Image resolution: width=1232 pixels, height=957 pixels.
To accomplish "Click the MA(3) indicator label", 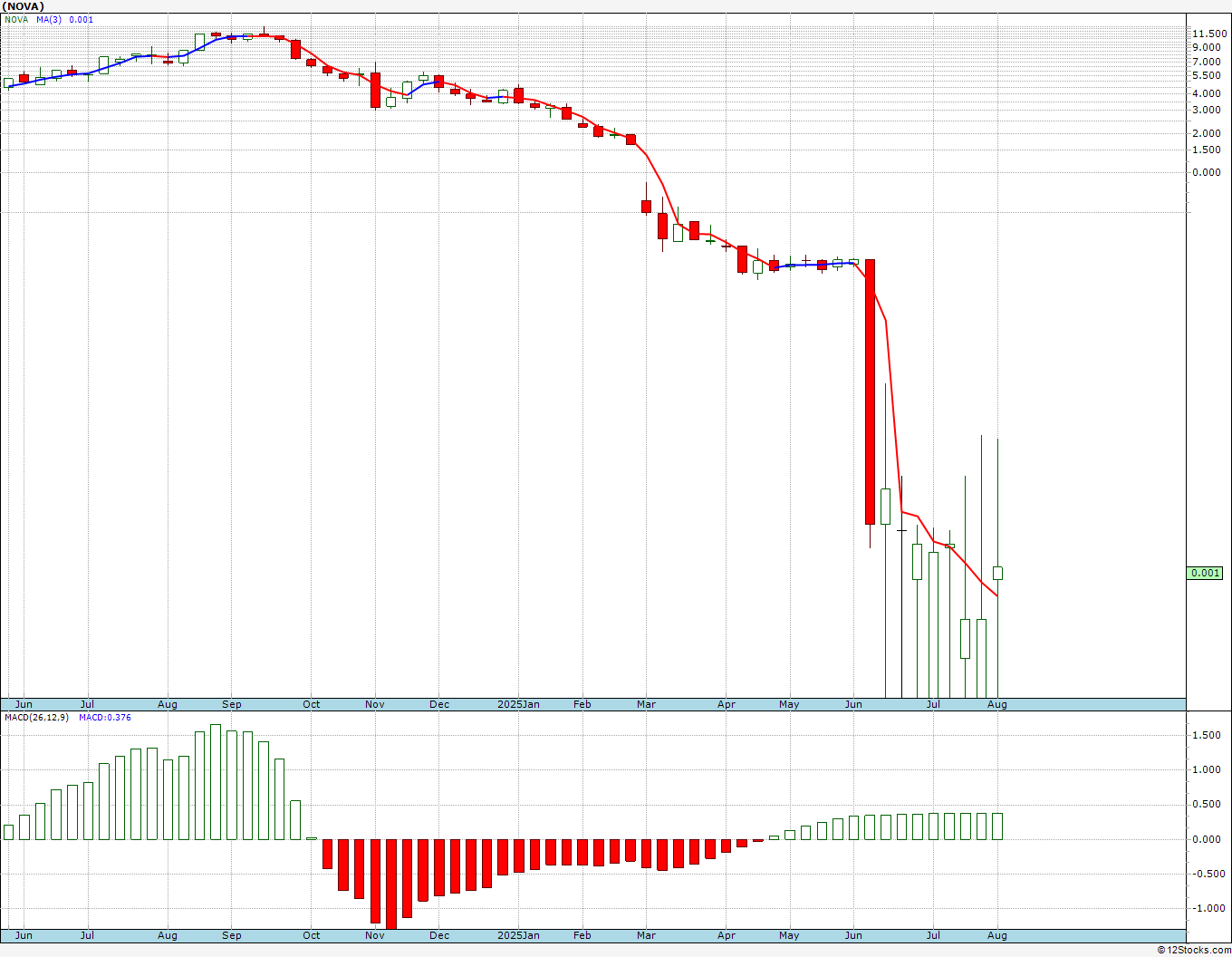I will tap(49, 20).
